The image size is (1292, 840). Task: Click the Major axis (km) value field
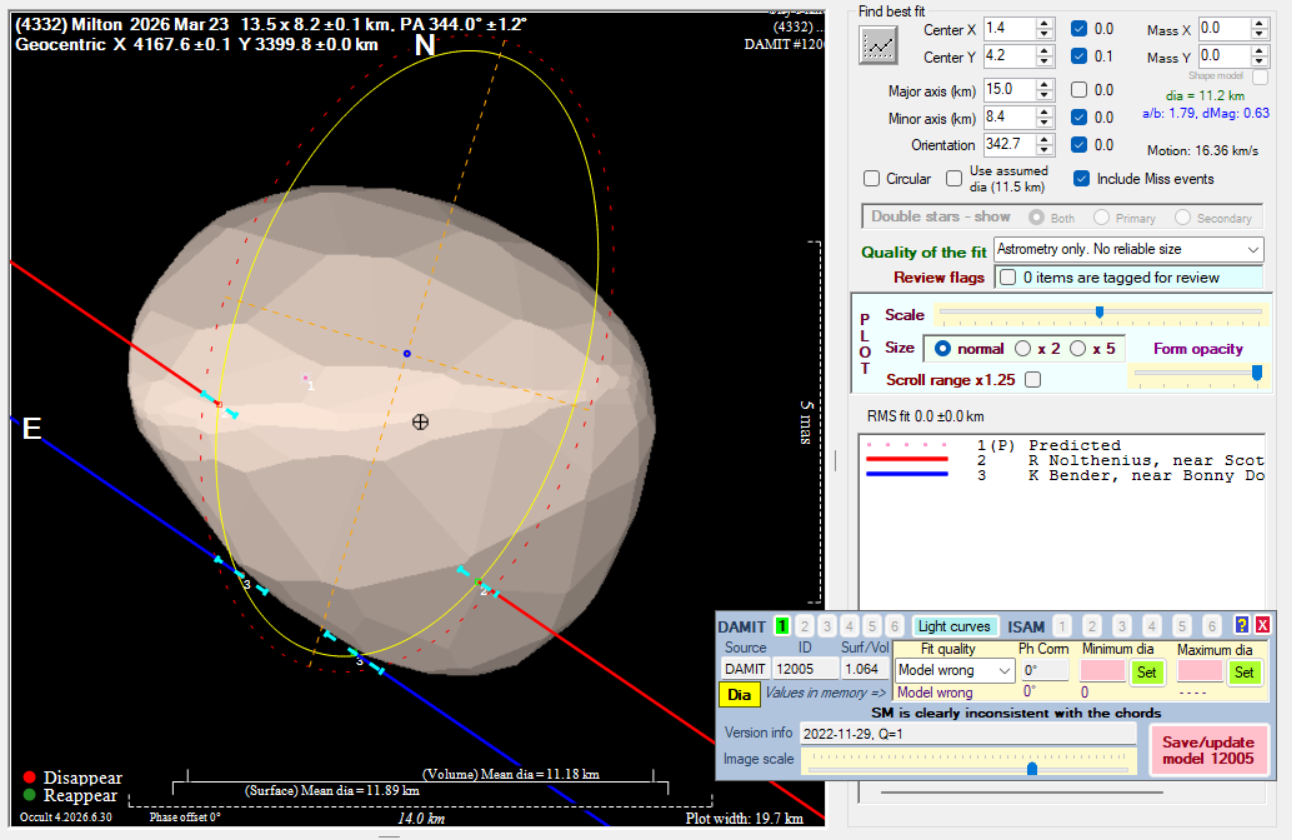pos(1009,90)
